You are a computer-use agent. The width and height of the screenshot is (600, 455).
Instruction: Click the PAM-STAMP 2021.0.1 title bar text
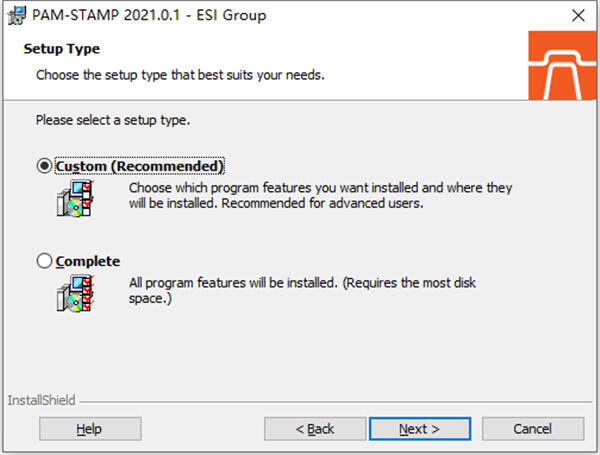(149, 15)
